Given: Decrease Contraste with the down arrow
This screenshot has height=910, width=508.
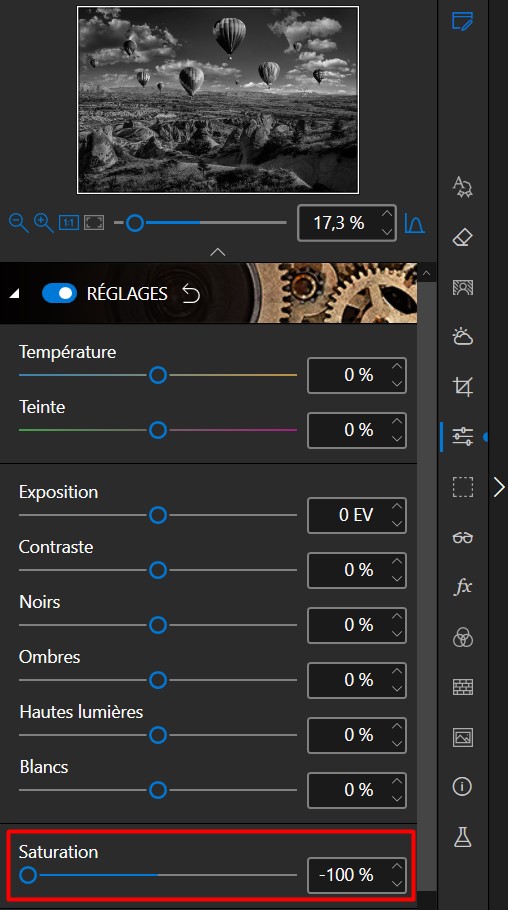Looking at the screenshot, I should 397,579.
